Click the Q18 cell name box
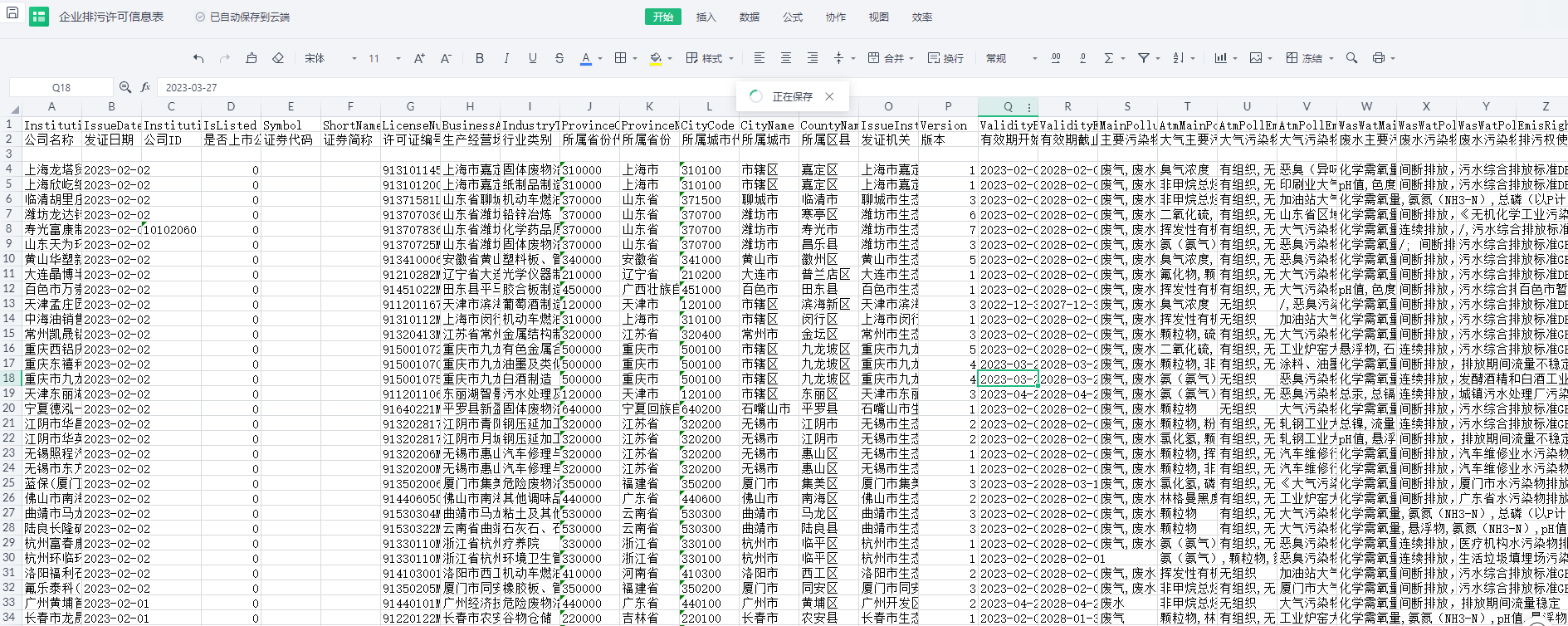The image size is (1568, 626). pos(61,87)
